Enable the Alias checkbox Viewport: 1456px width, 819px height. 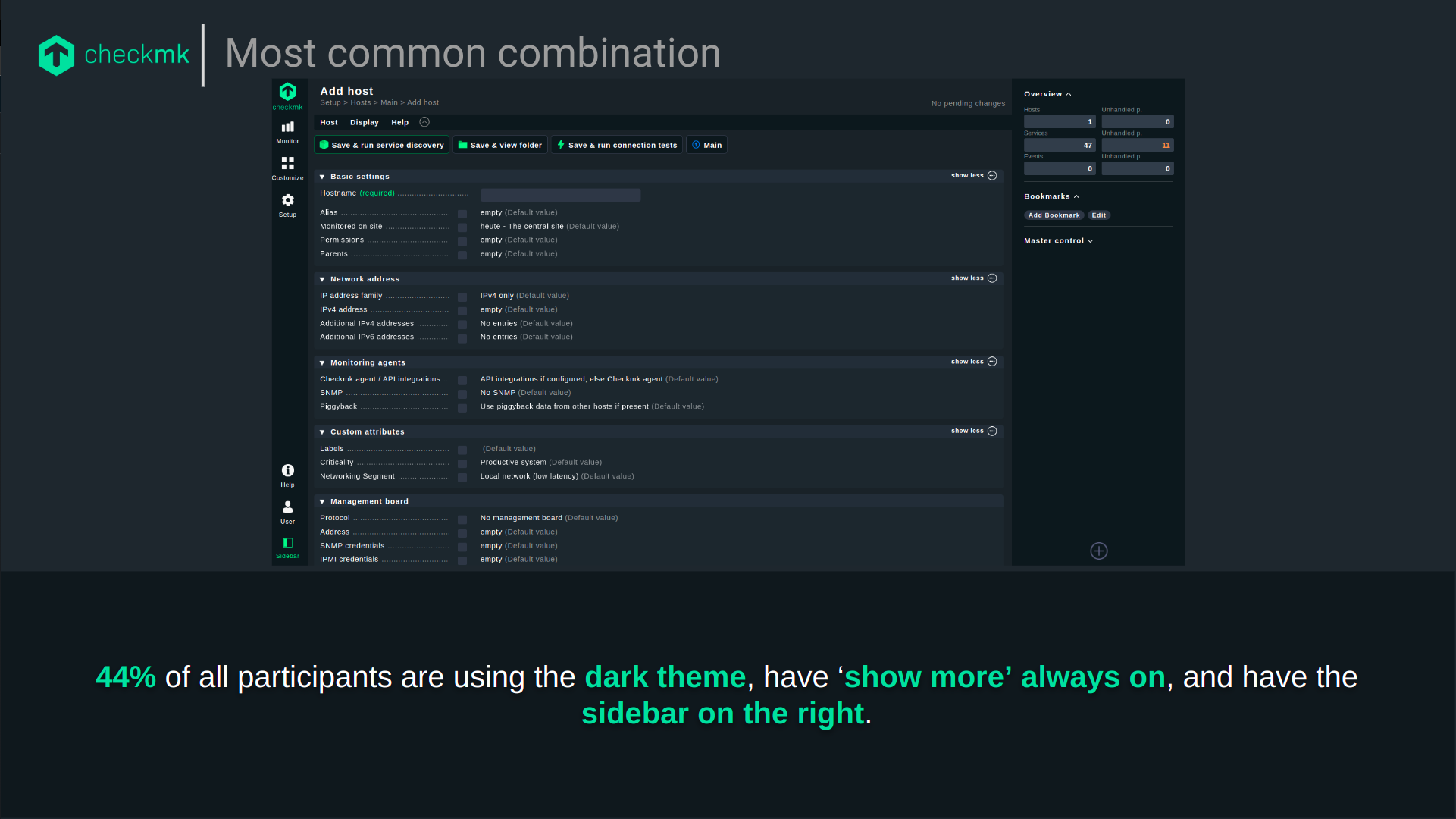click(x=462, y=214)
